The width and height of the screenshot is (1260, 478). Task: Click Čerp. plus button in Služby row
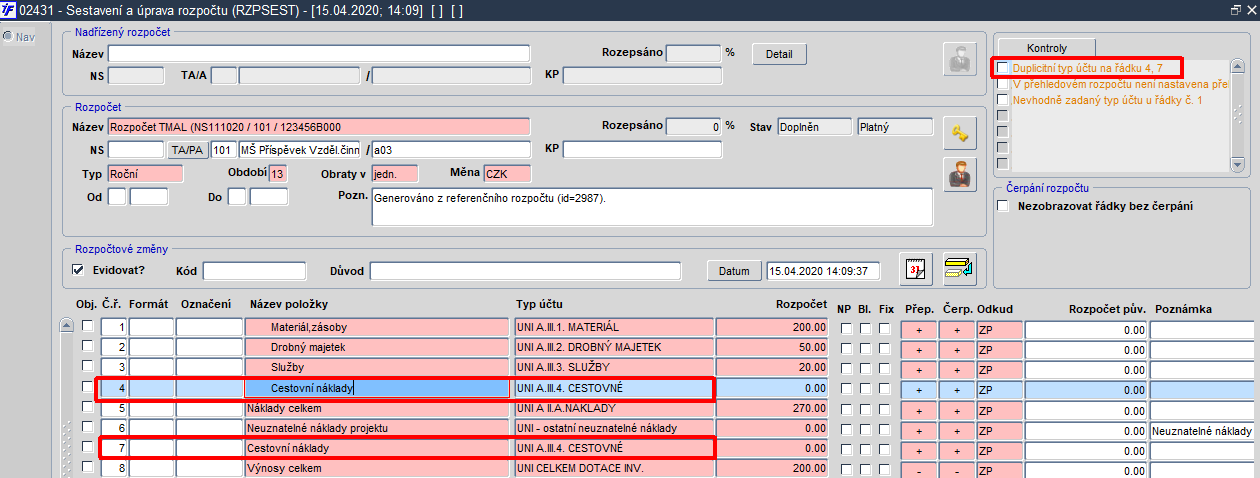(957, 368)
